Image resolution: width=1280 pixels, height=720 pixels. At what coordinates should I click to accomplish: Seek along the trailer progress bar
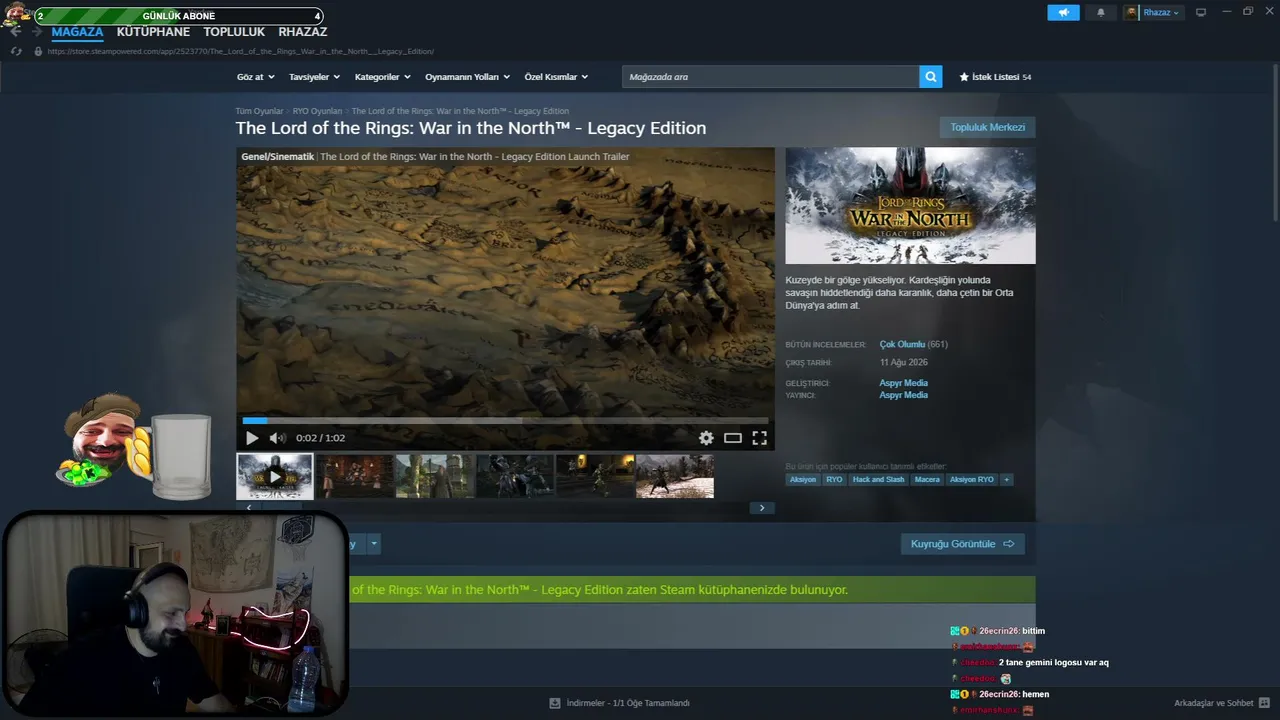tap(505, 421)
